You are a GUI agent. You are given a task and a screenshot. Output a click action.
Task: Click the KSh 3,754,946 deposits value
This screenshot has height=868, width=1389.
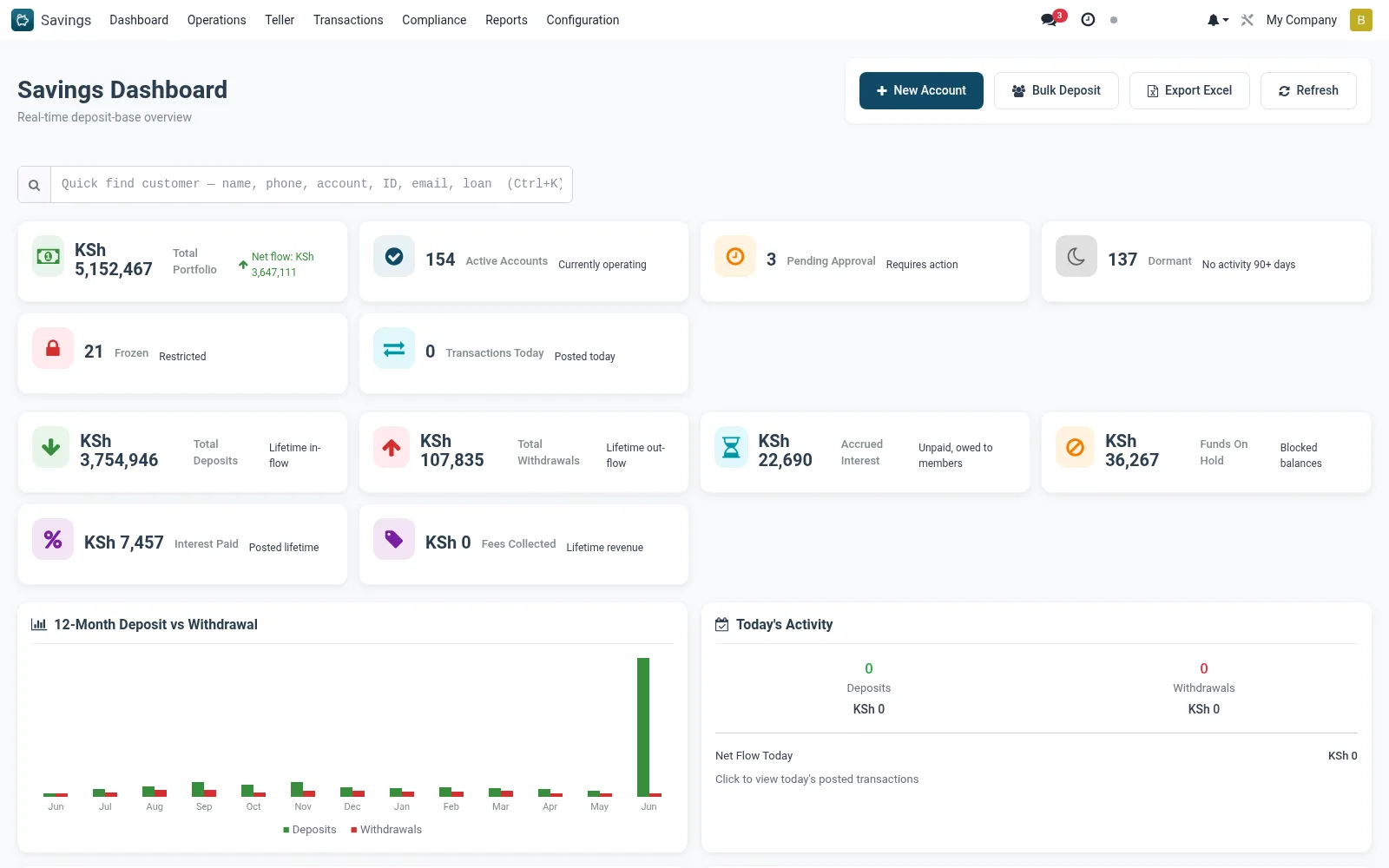(119, 450)
